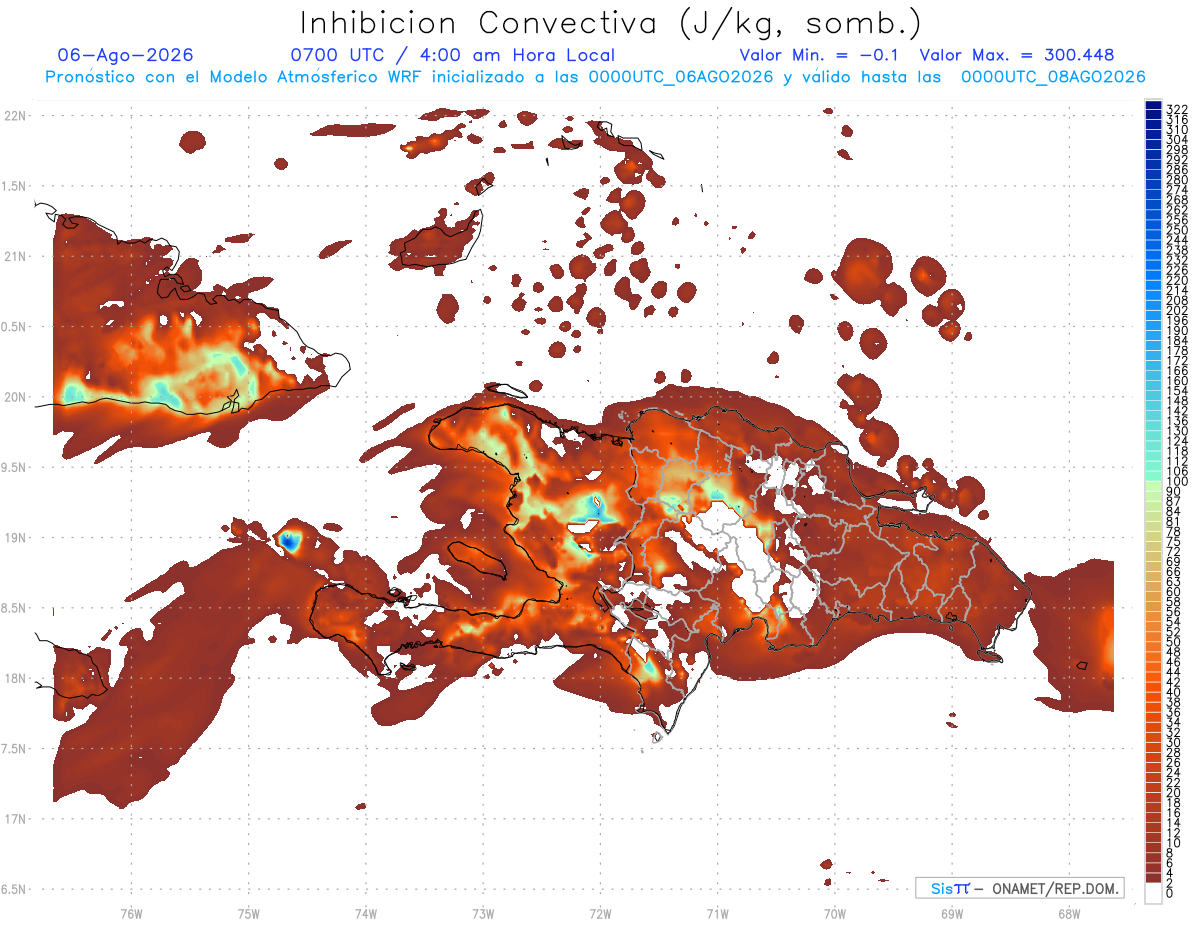Click the latitude axis label '17N'
1200x927 pixels.
tap(13, 819)
